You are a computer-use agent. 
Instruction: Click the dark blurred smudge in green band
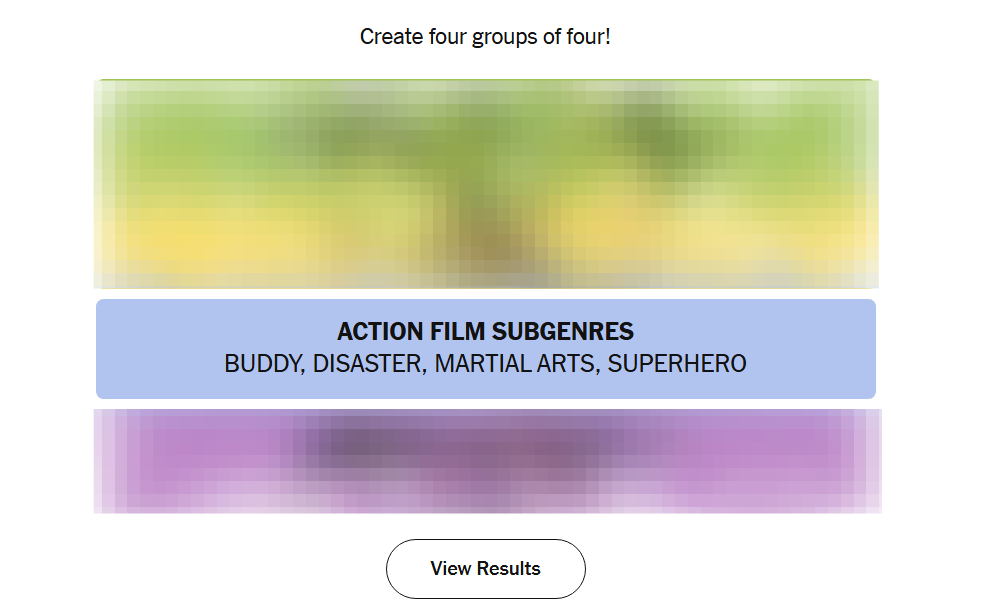click(x=660, y=135)
